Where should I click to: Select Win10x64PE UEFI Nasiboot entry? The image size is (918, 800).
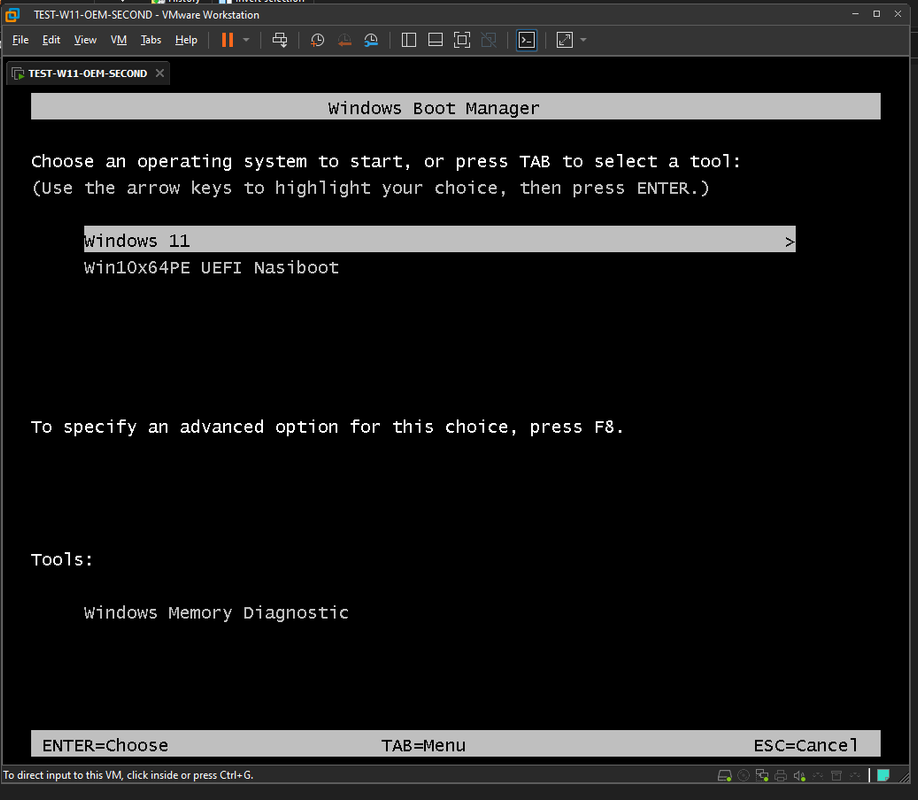coord(211,268)
